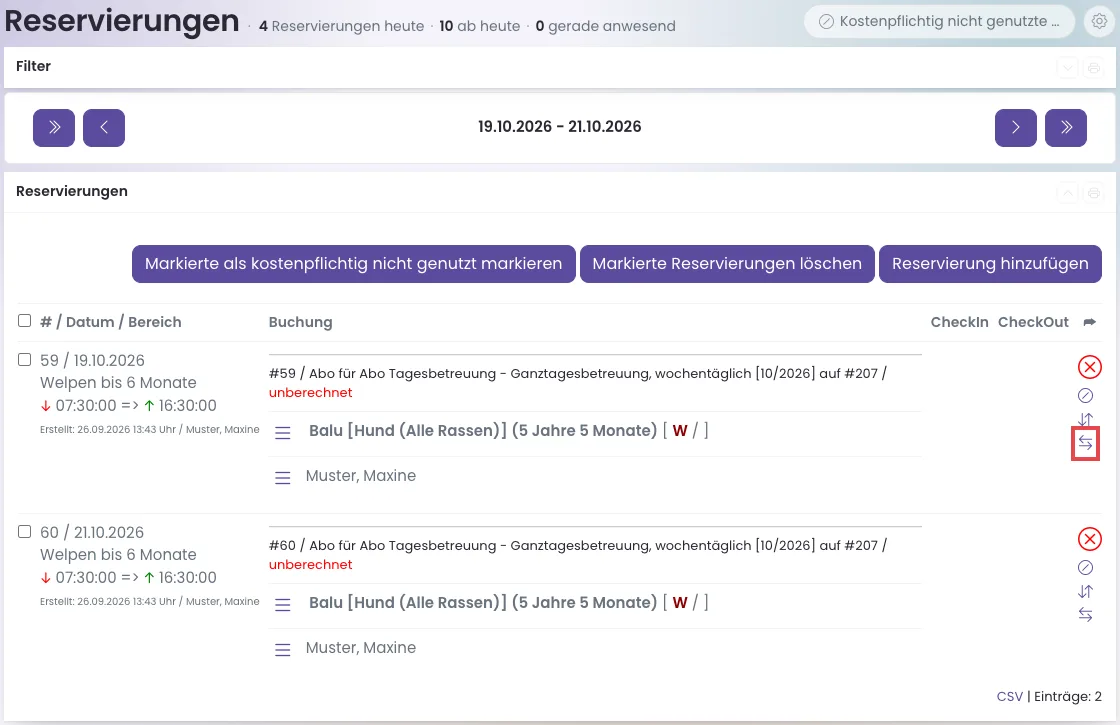The image size is (1120, 725).
Task: Click '0 gerade anwesend' in the header
Action: 606,26
